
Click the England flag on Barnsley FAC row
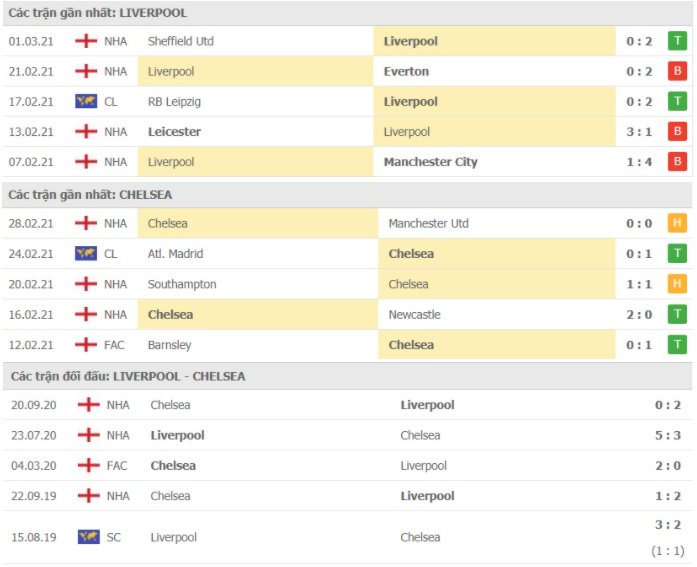(86, 345)
